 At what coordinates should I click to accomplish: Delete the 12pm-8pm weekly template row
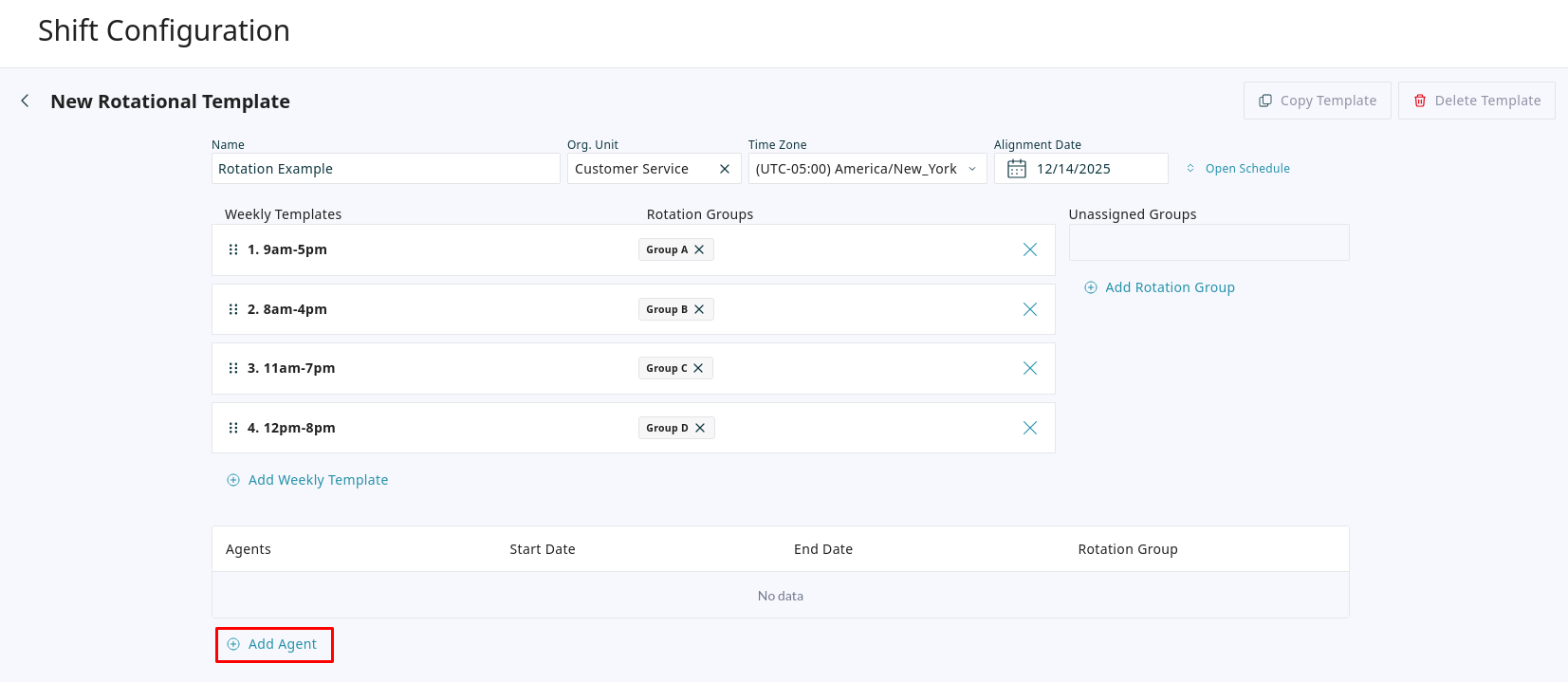1029,428
